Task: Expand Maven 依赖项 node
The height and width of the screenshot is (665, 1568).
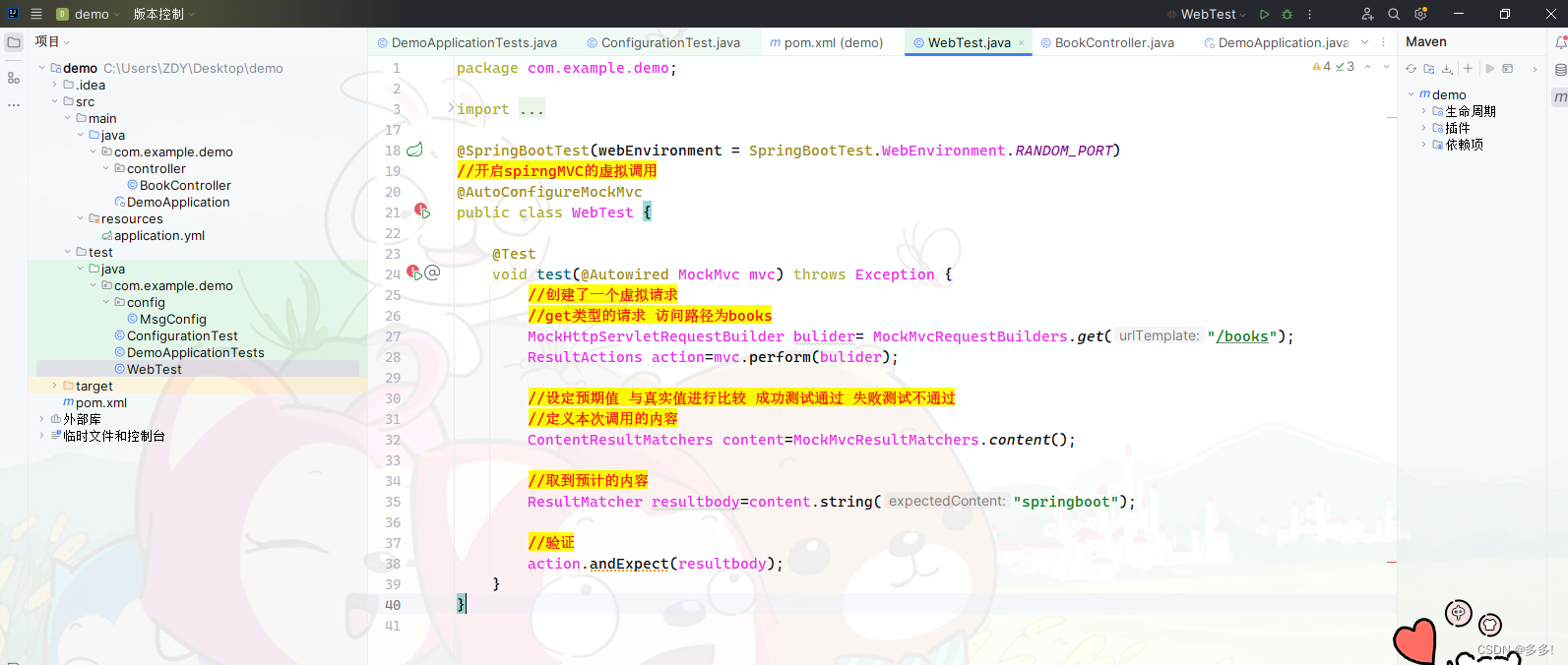Action: (x=1423, y=145)
